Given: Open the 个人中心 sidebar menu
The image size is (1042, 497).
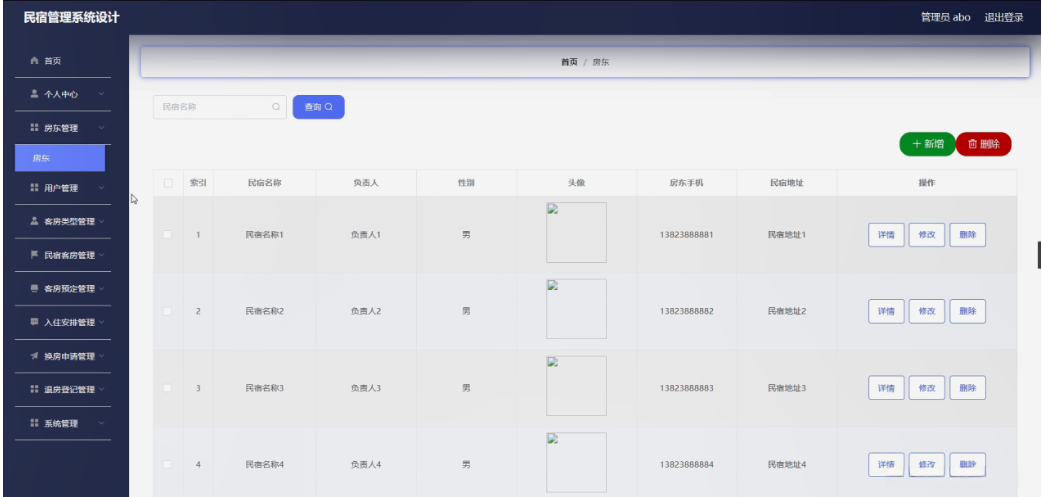Looking at the screenshot, I should point(62,94).
